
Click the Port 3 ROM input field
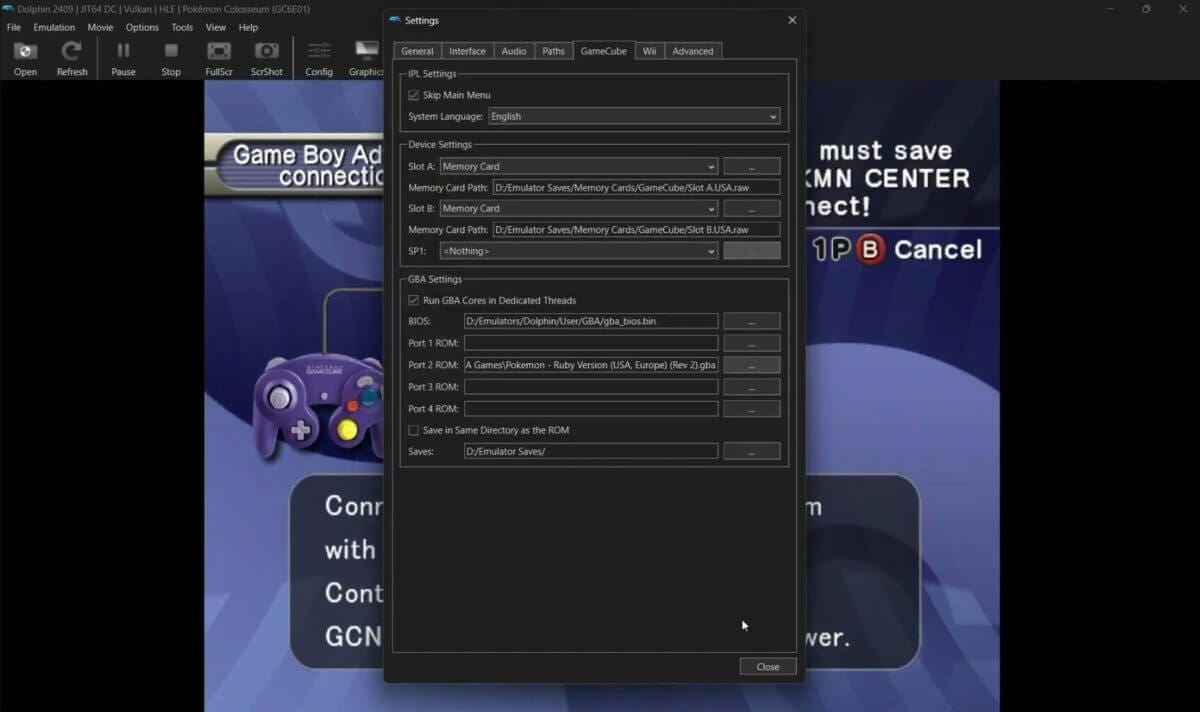click(590, 387)
